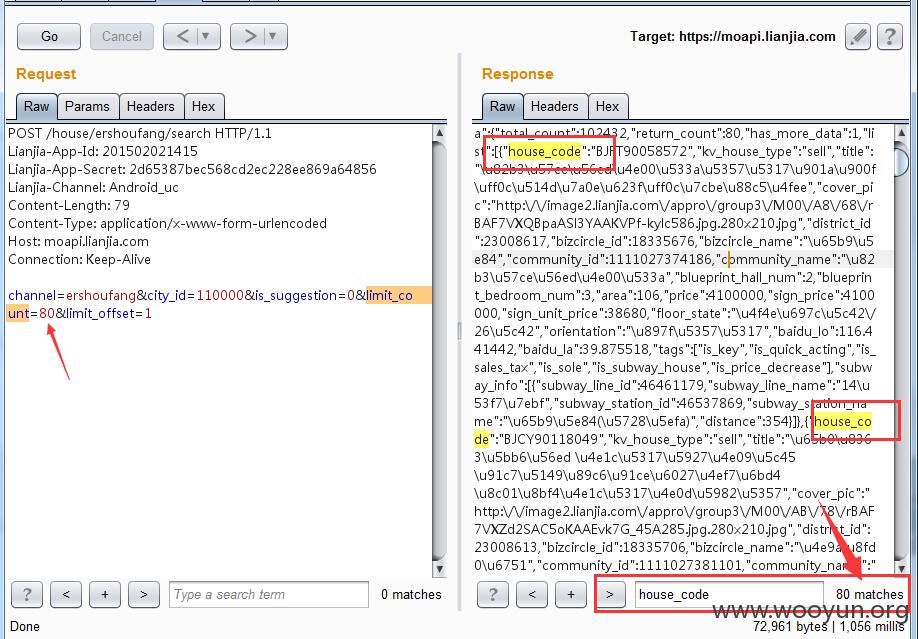Switch to the Response Hex tab

[607, 107]
